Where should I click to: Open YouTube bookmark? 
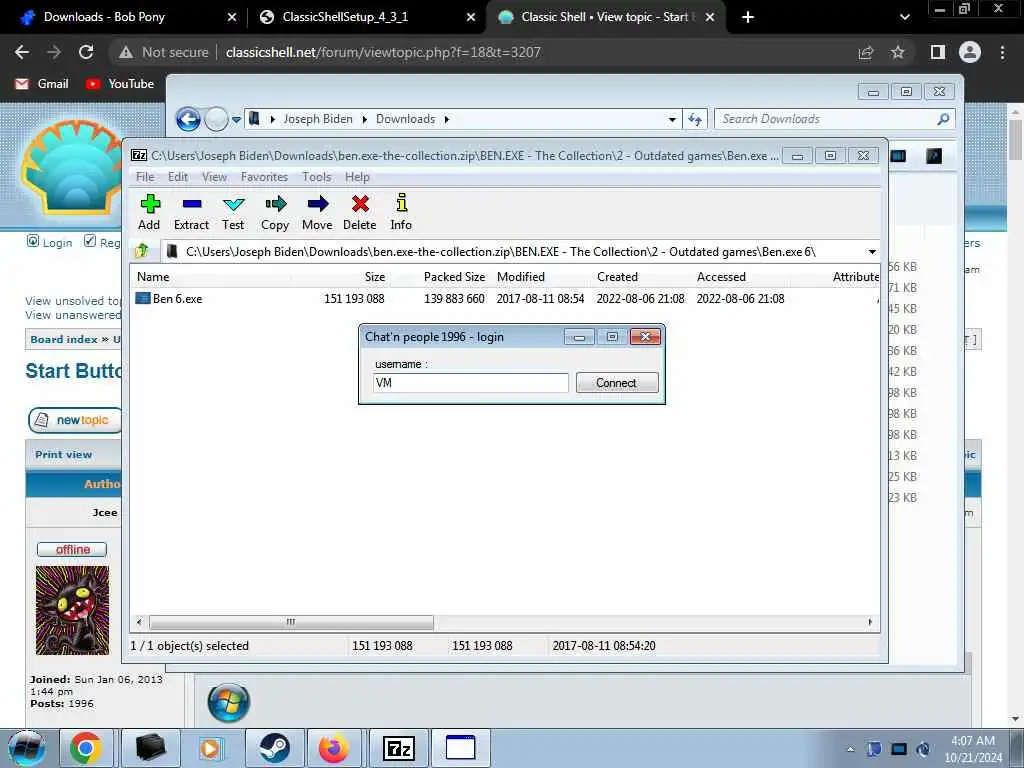point(120,84)
